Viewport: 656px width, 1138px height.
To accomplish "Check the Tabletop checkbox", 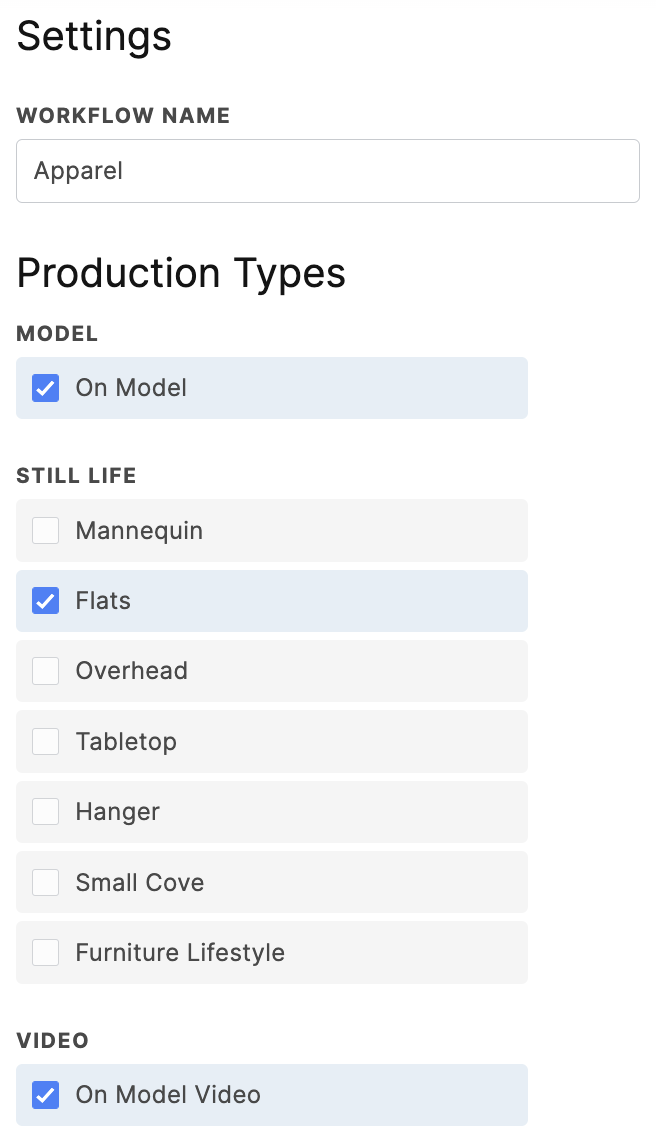I will 45,741.
